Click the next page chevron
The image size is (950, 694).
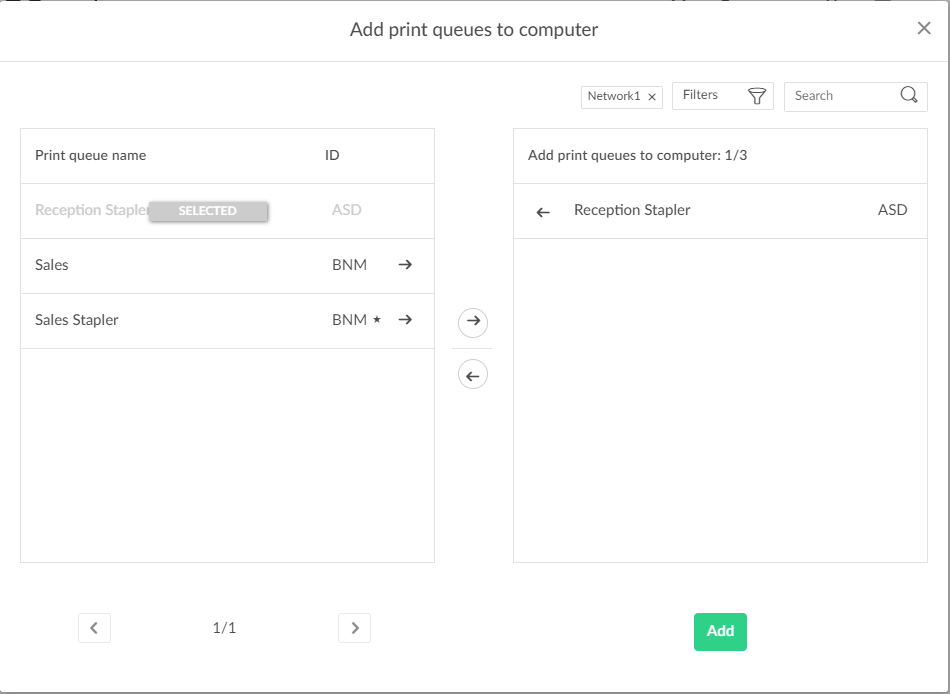354,627
